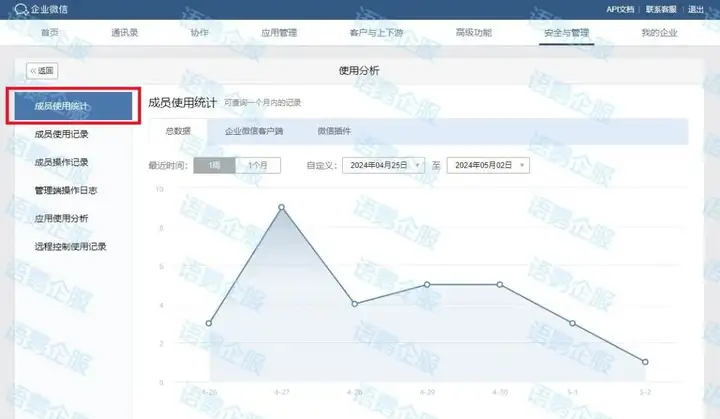Click the API文档 link
Screen dimensions: 720x419
click(620, 9)
